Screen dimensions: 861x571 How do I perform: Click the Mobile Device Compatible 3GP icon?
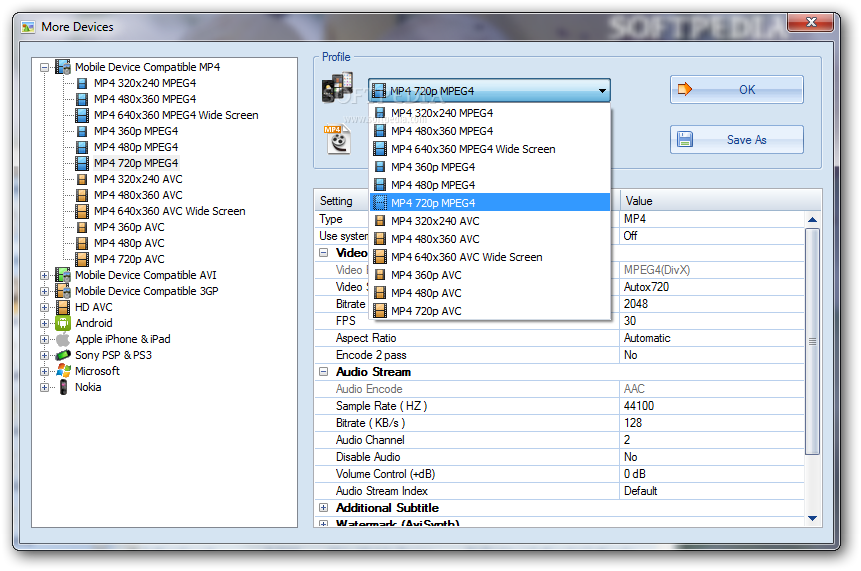(63, 291)
